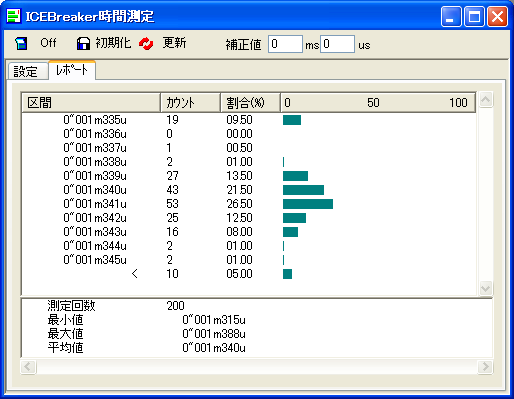
Task: Focus the 補正値 ms input field
Action: pos(285,44)
